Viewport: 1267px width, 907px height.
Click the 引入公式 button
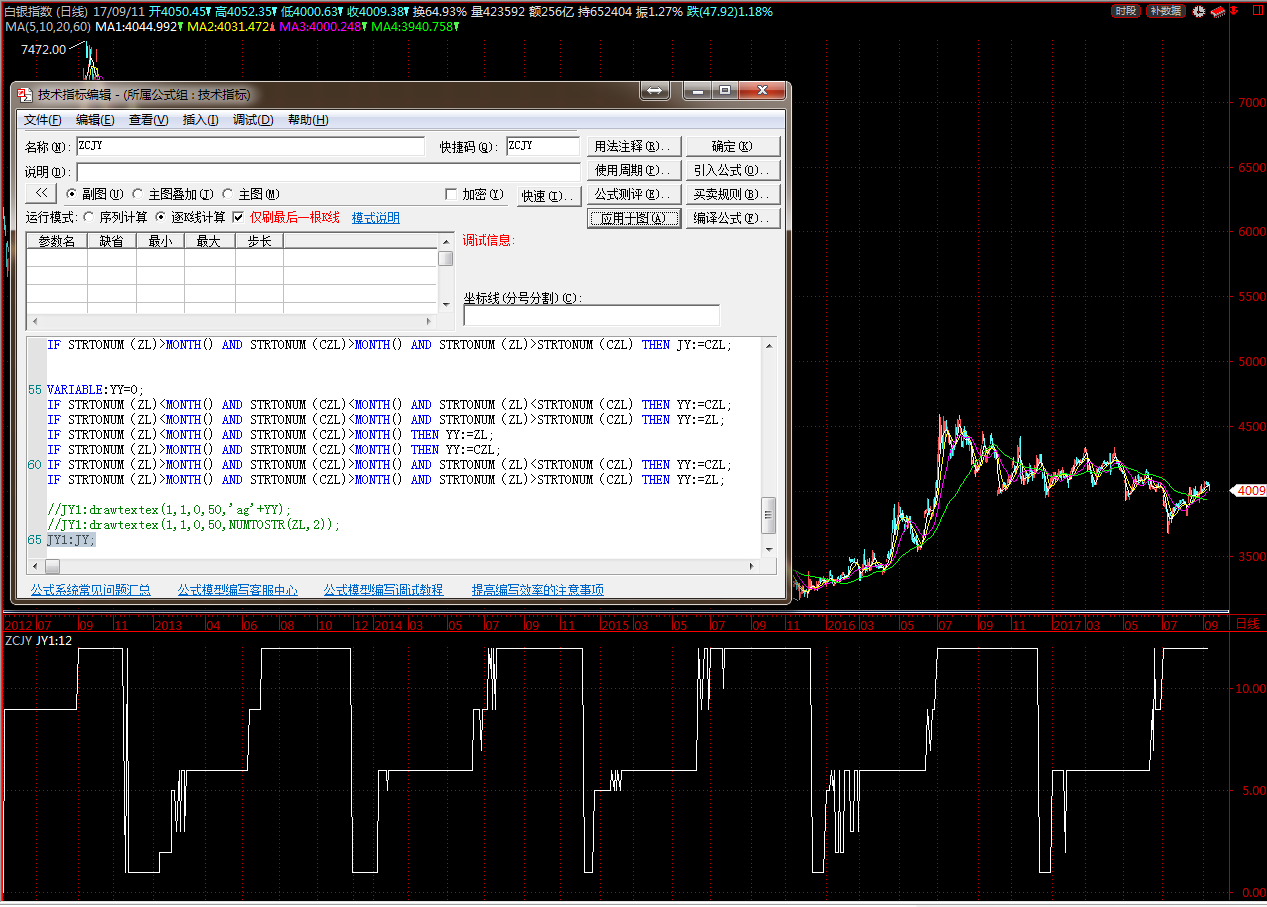click(733, 171)
